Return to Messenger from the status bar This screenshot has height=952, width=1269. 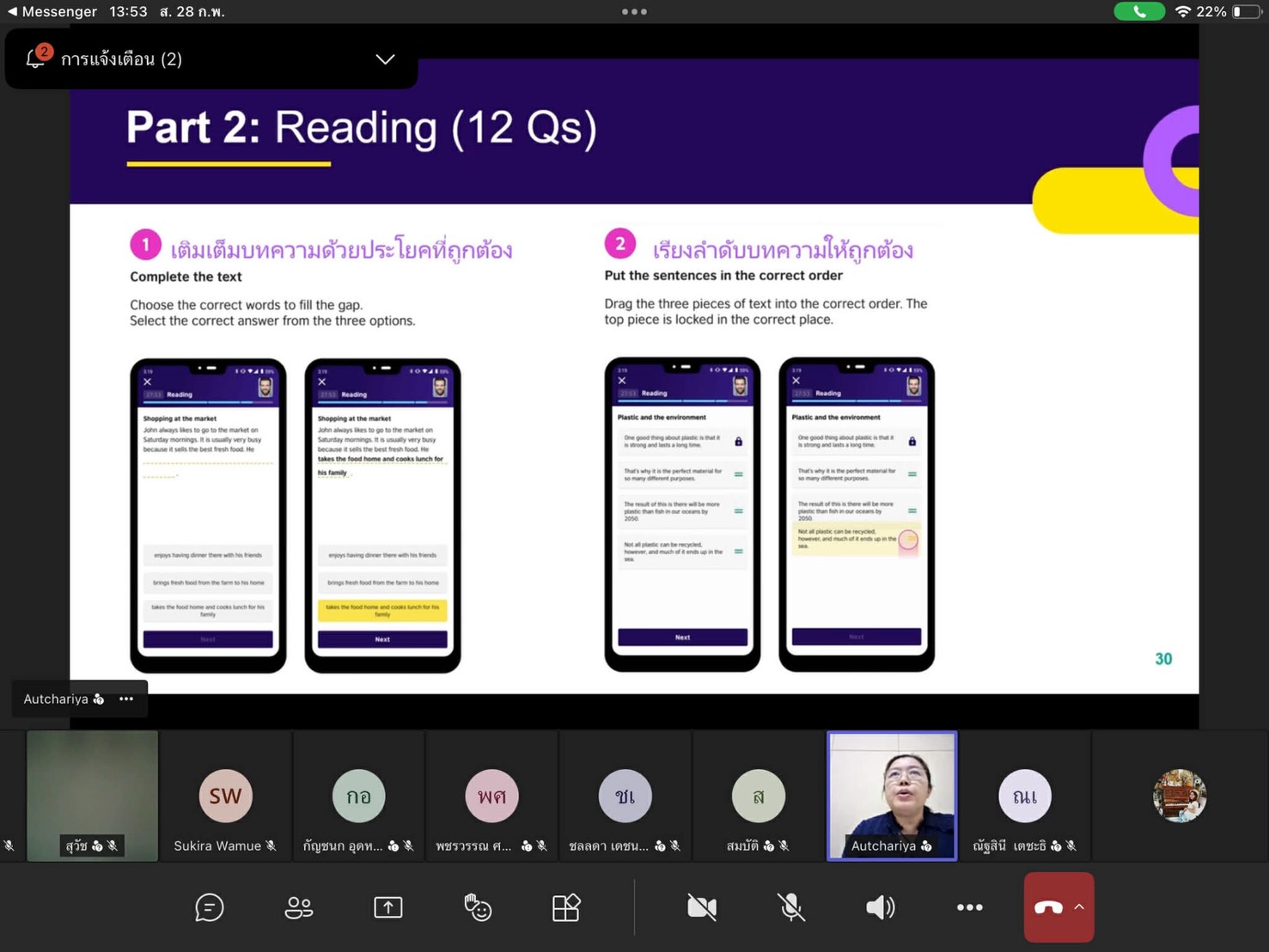point(52,11)
